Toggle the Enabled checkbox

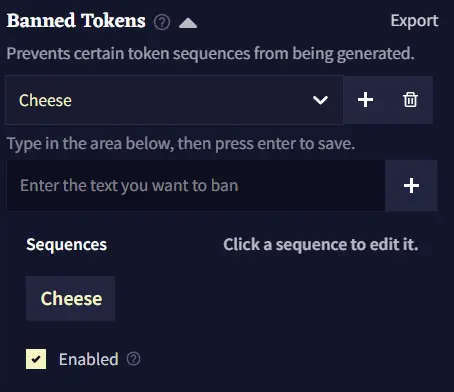click(36, 359)
